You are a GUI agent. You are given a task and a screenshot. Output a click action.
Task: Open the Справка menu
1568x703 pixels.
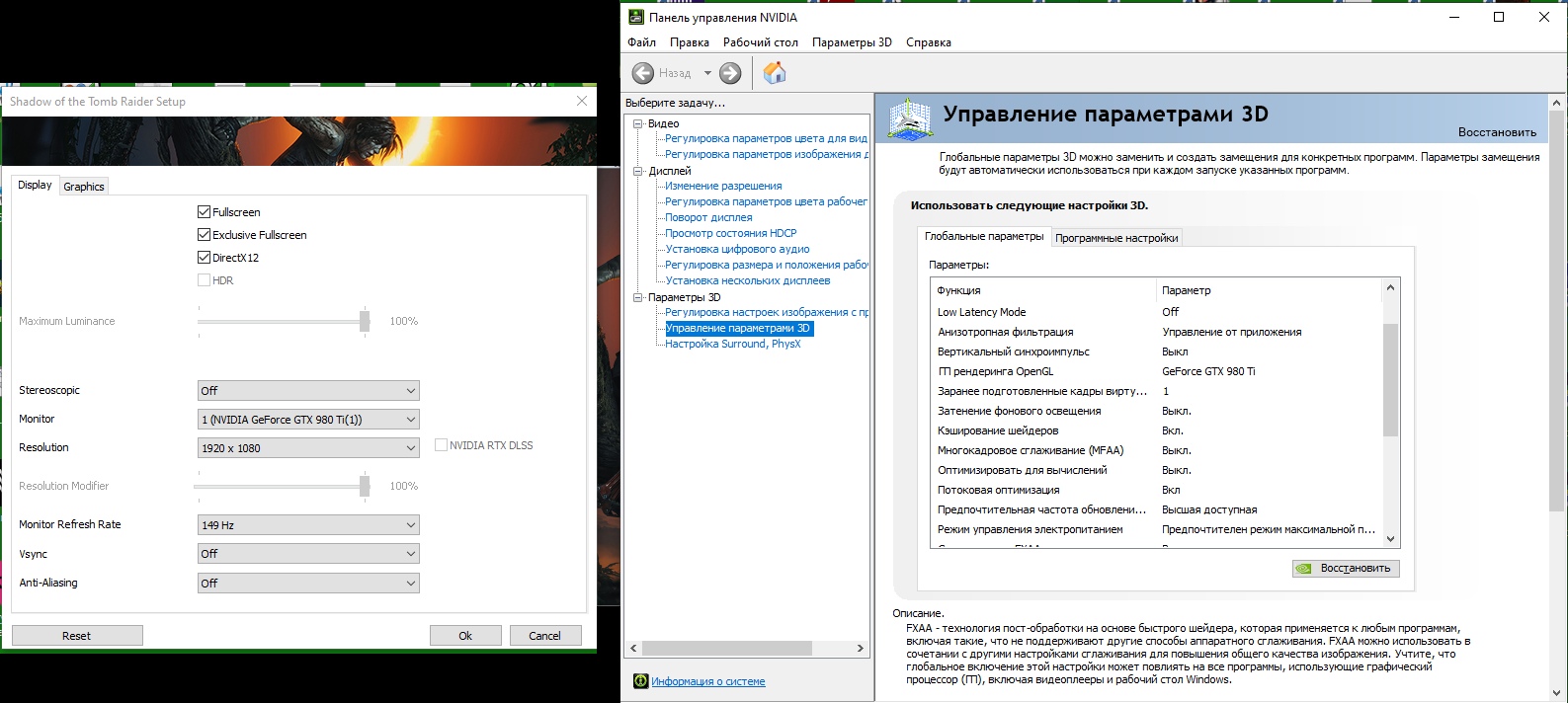[928, 42]
